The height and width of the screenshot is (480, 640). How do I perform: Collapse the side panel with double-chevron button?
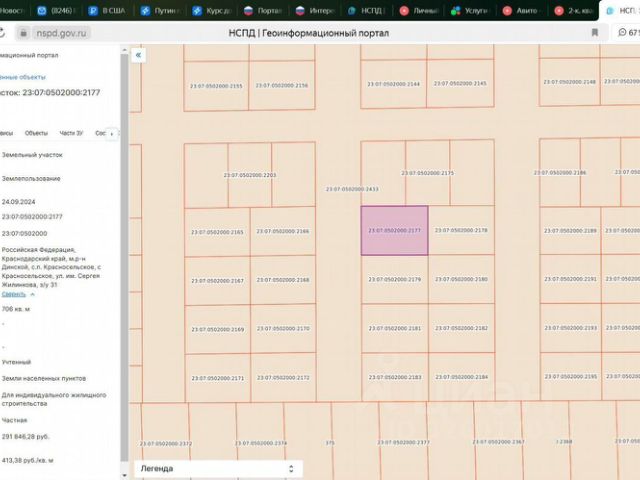click(138, 55)
